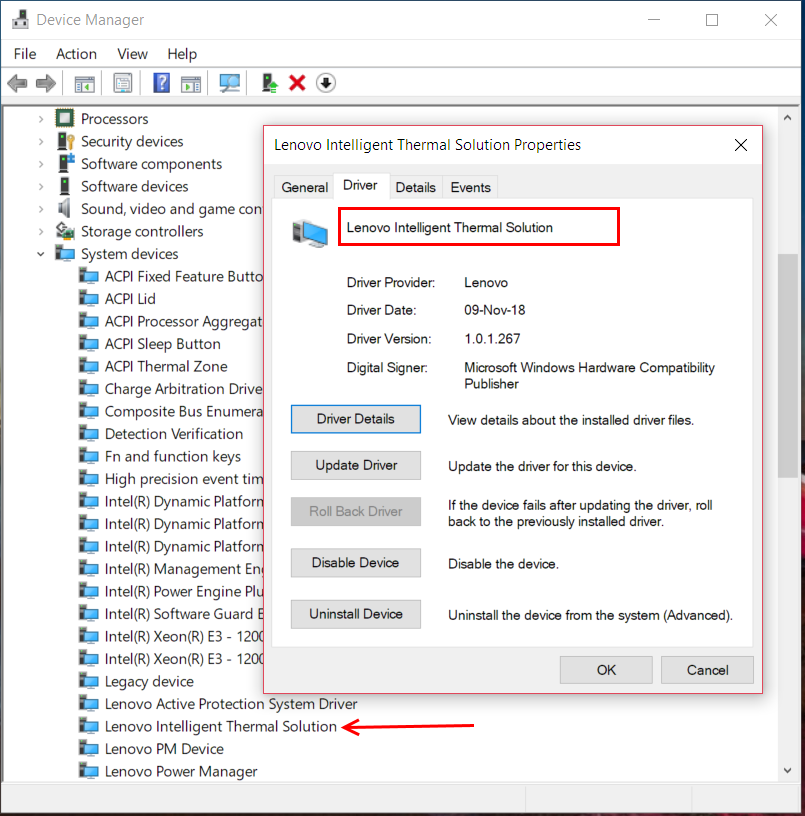
Task: Switch to the Details tab
Action: point(415,187)
